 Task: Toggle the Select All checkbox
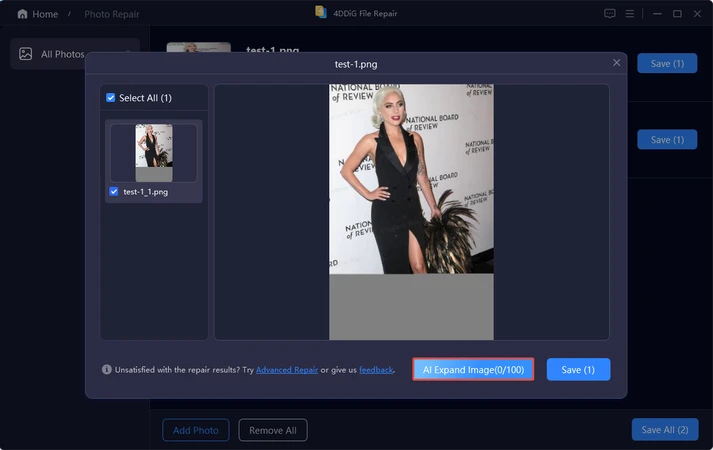point(111,98)
